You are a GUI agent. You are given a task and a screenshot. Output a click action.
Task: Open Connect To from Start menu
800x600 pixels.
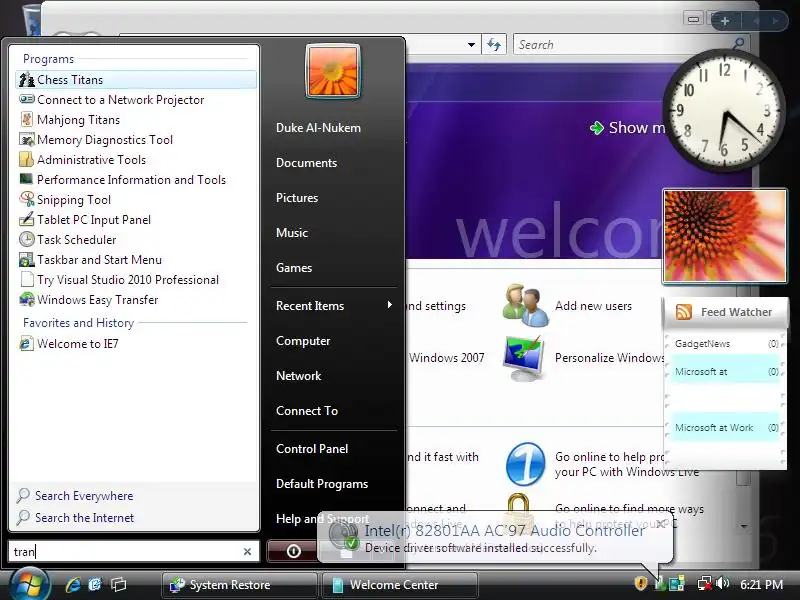click(x=307, y=411)
